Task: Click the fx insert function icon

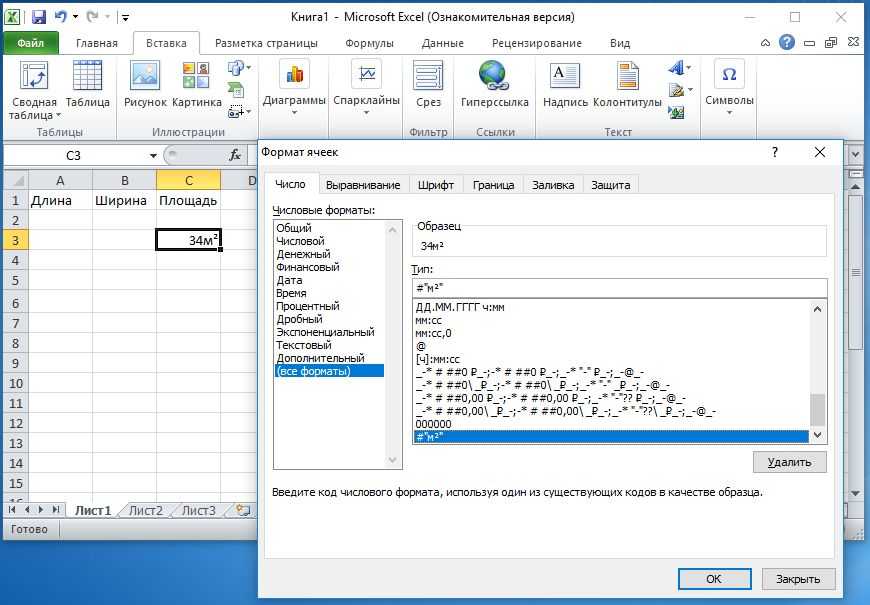Action: tap(236, 155)
